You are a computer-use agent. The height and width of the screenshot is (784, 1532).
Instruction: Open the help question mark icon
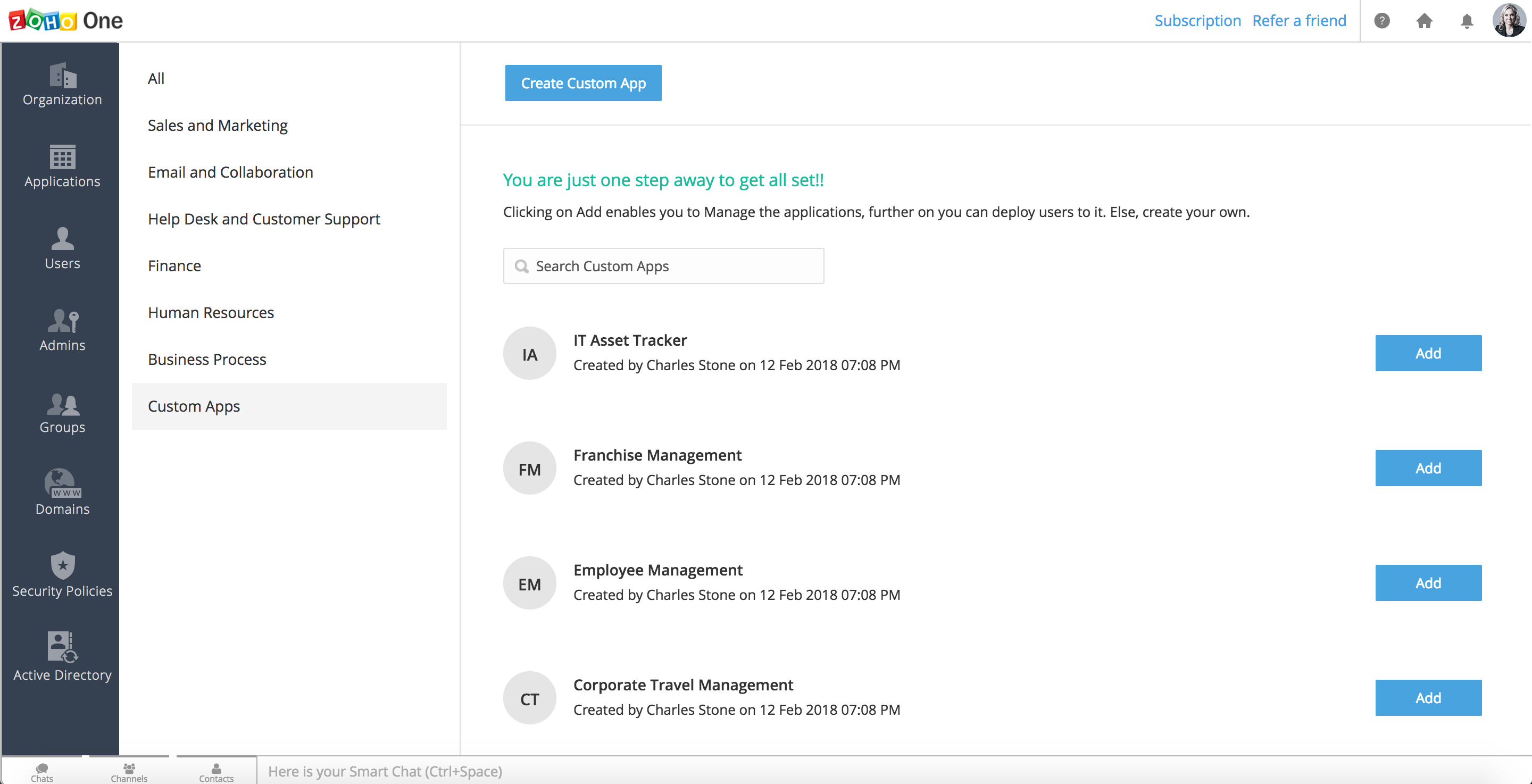point(1381,21)
